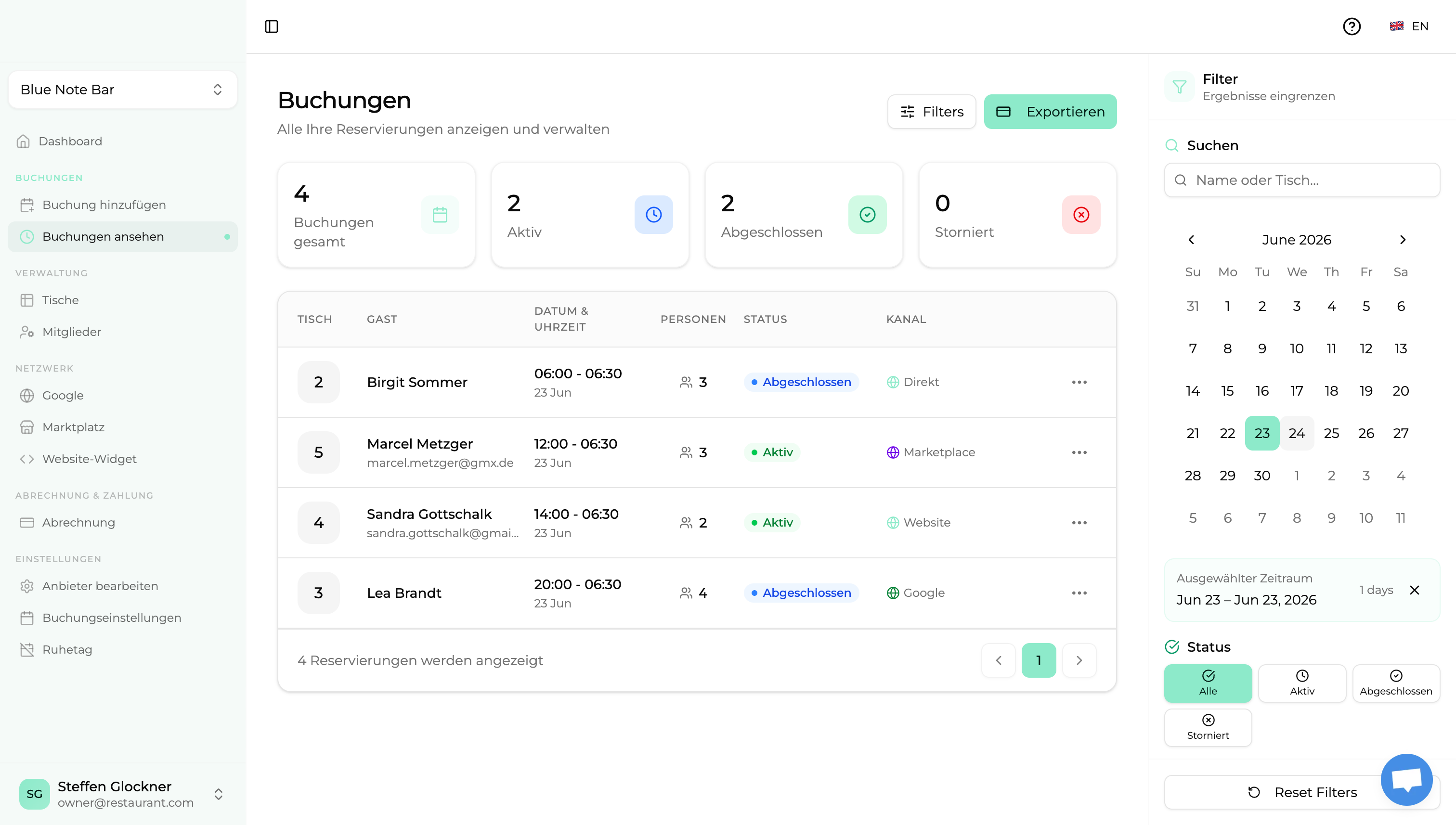
Task: Open actions menu for Lea Brandt
Action: point(1079,593)
